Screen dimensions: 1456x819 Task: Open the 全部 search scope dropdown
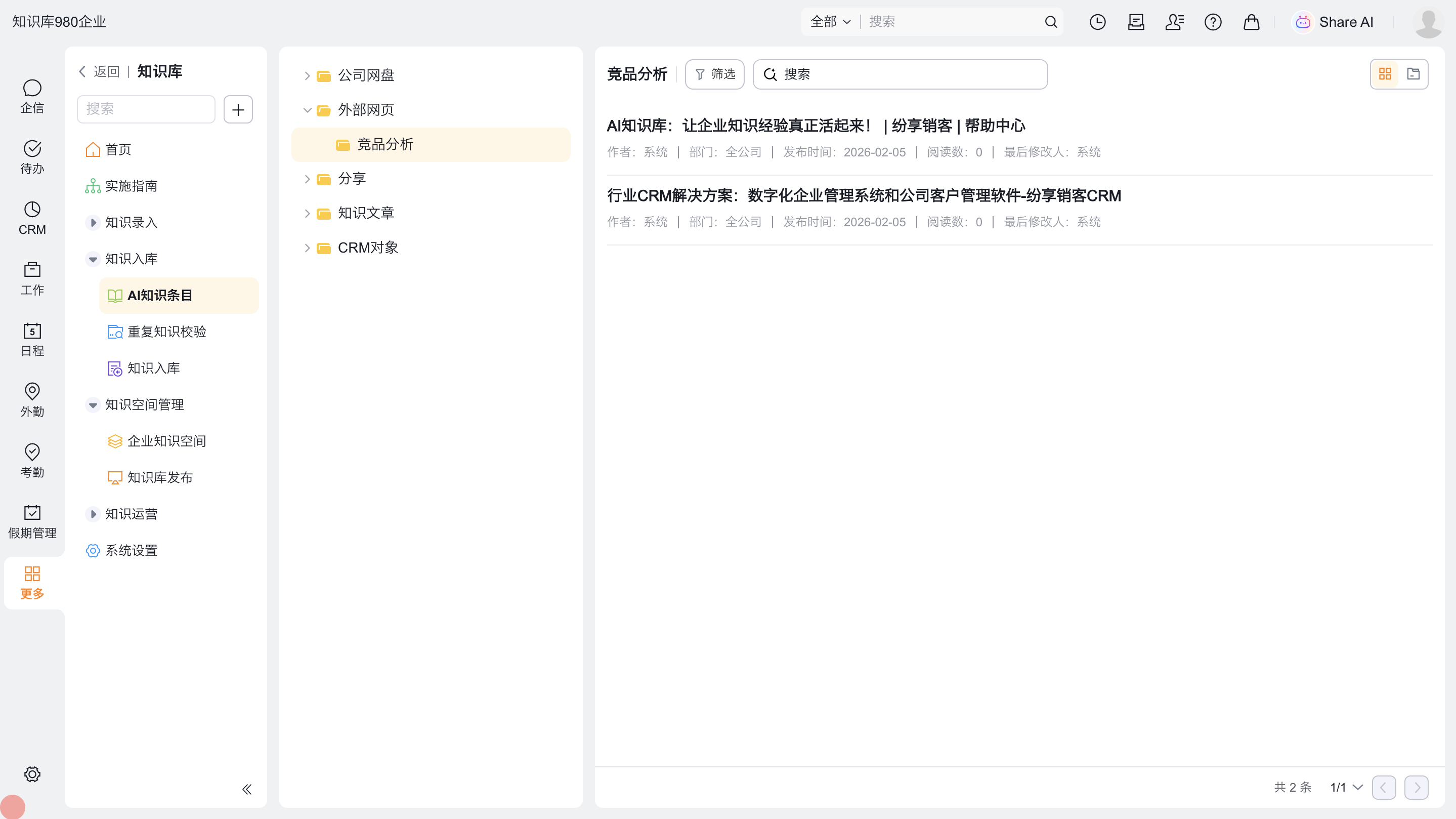[830, 22]
